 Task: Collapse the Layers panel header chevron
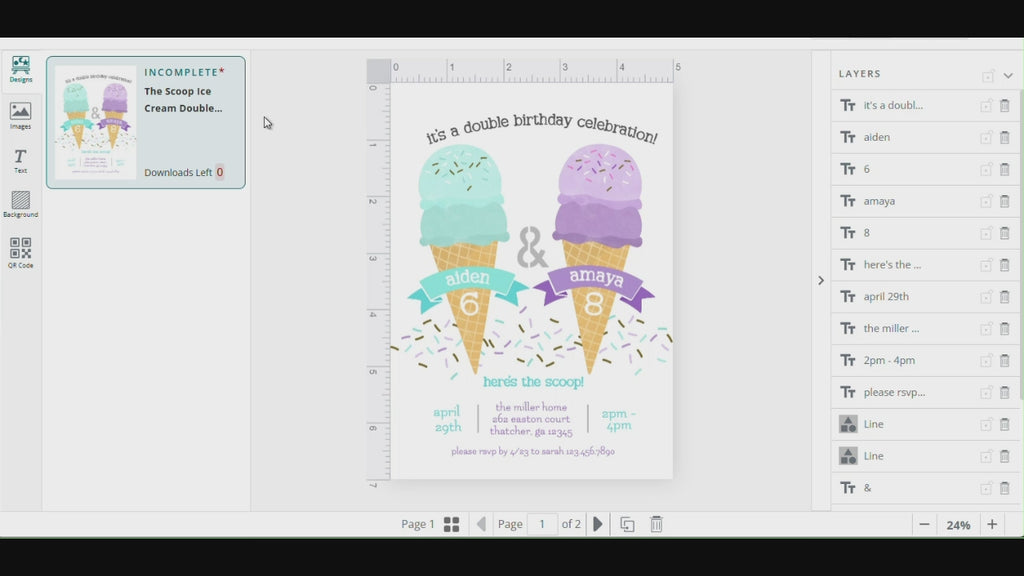tap(1007, 75)
